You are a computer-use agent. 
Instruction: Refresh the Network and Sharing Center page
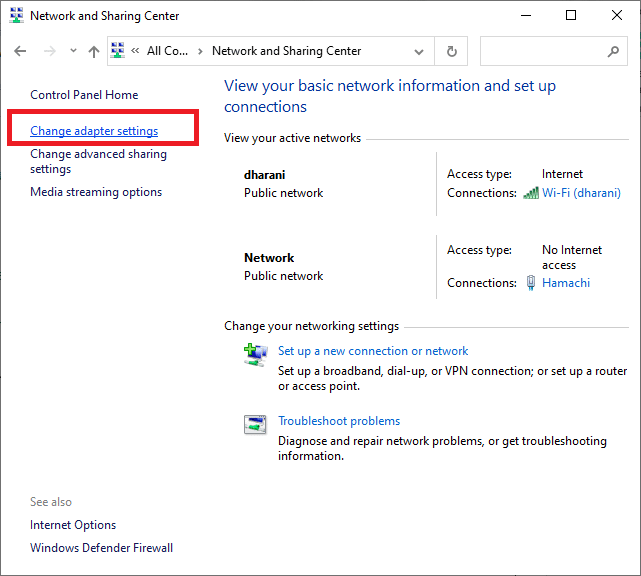pos(452,51)
